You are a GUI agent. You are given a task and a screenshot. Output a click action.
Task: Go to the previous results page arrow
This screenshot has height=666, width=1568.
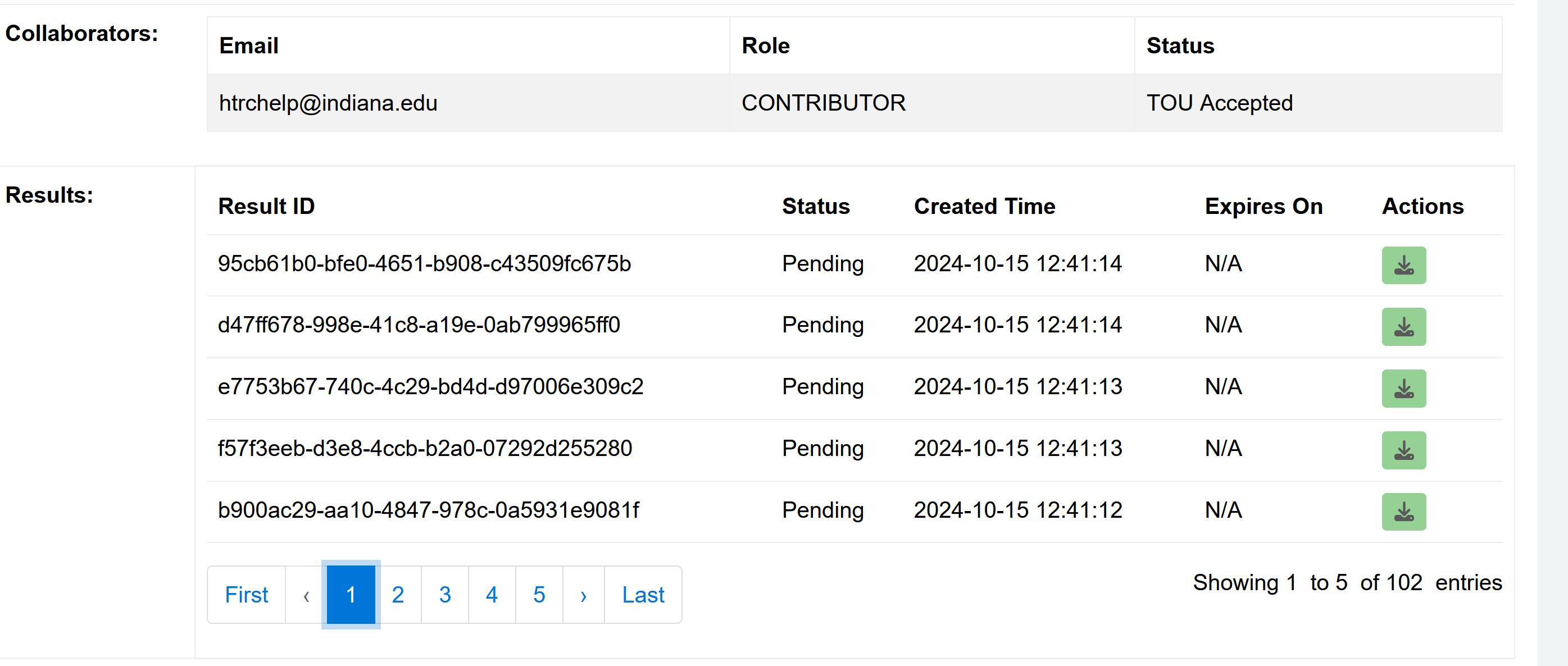point(306,595)
